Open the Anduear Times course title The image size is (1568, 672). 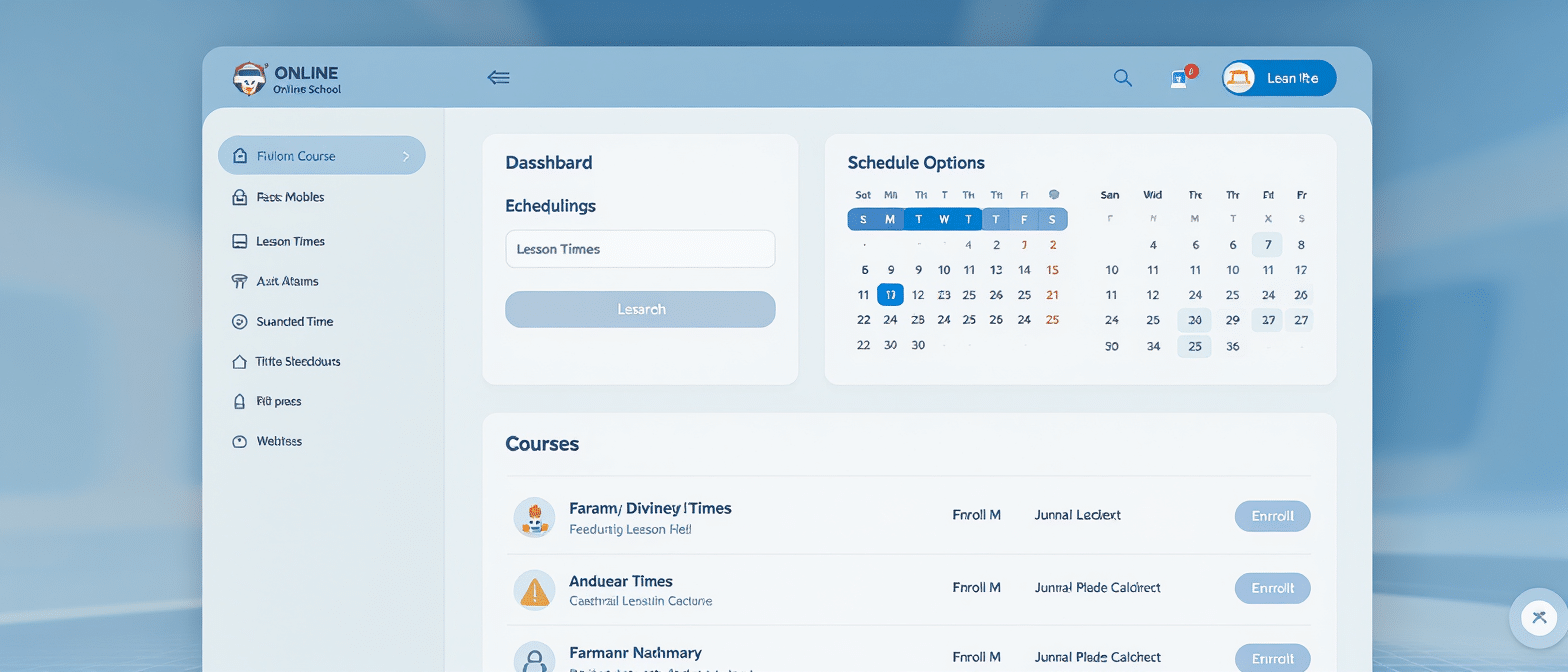pyautogui.click(x=621, y=581)
